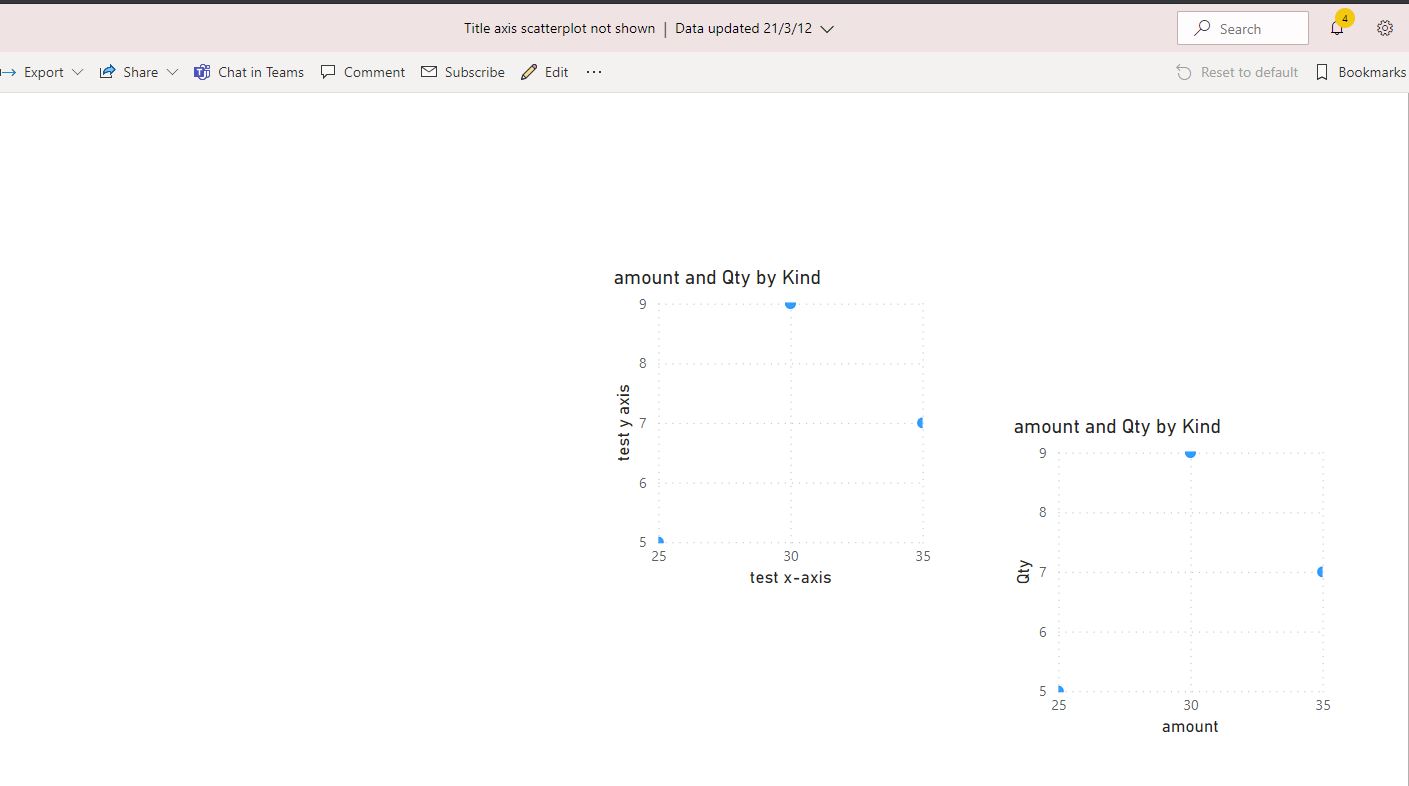Click the 'amount' x-axis label
Screen dimensions: 1409x786
1190,727
